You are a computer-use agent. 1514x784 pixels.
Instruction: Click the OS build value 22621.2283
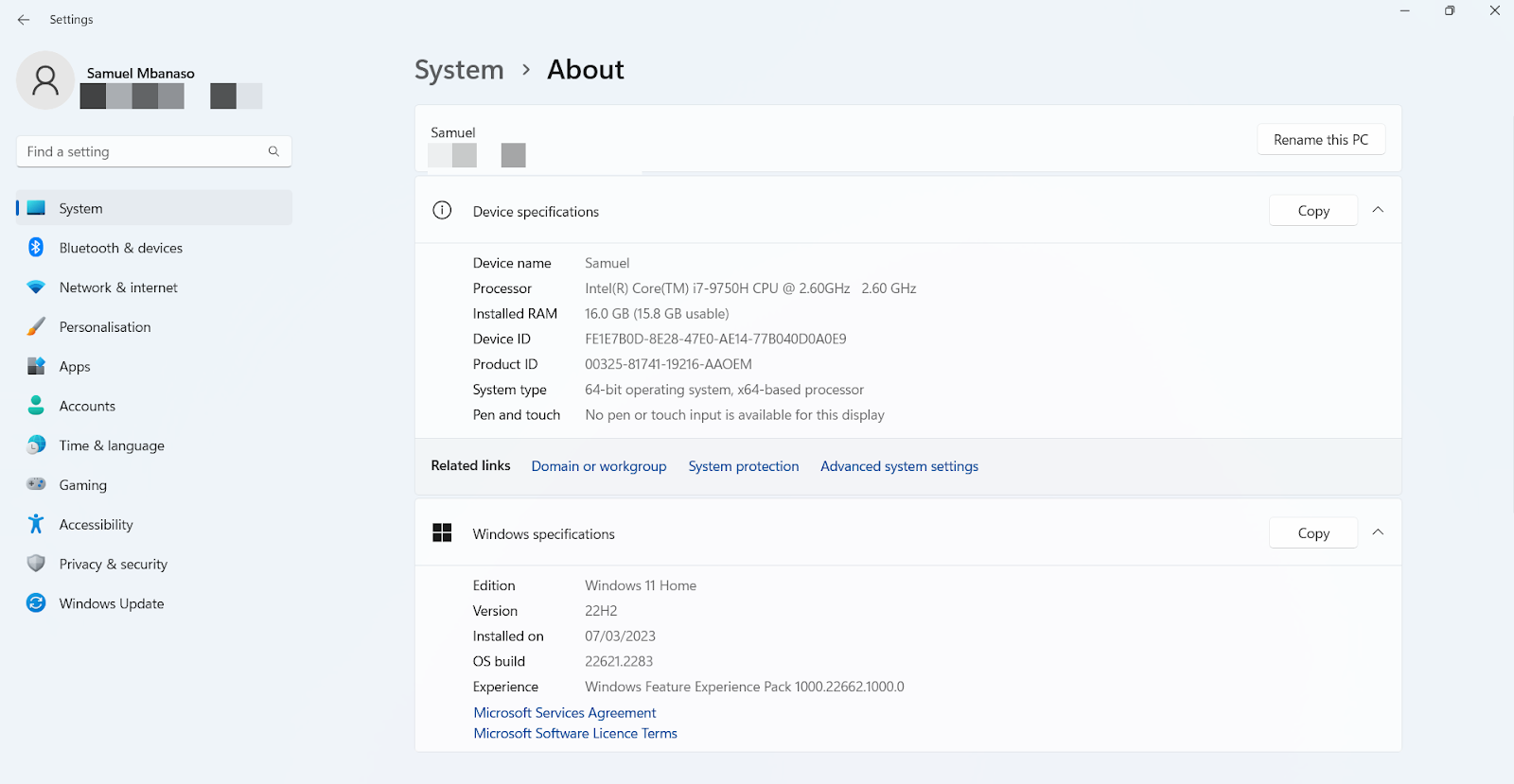point(619,661)
